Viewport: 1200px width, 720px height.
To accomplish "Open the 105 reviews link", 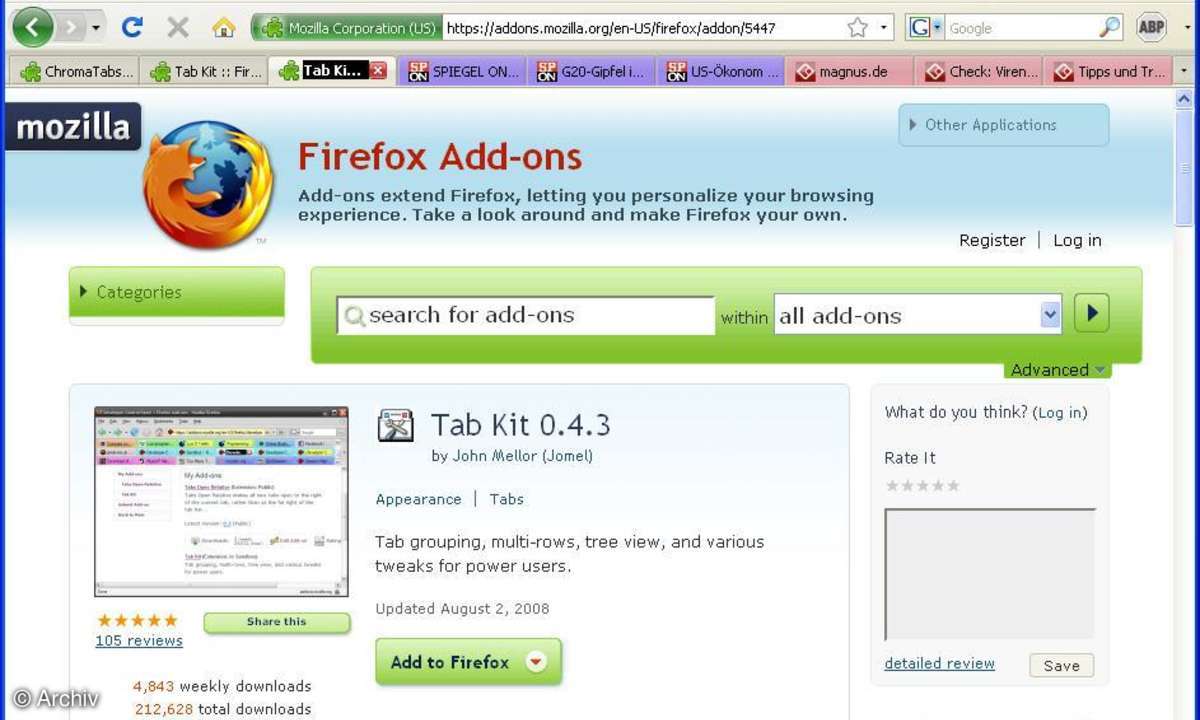I will pyautogui.click(x=139, y=641).
